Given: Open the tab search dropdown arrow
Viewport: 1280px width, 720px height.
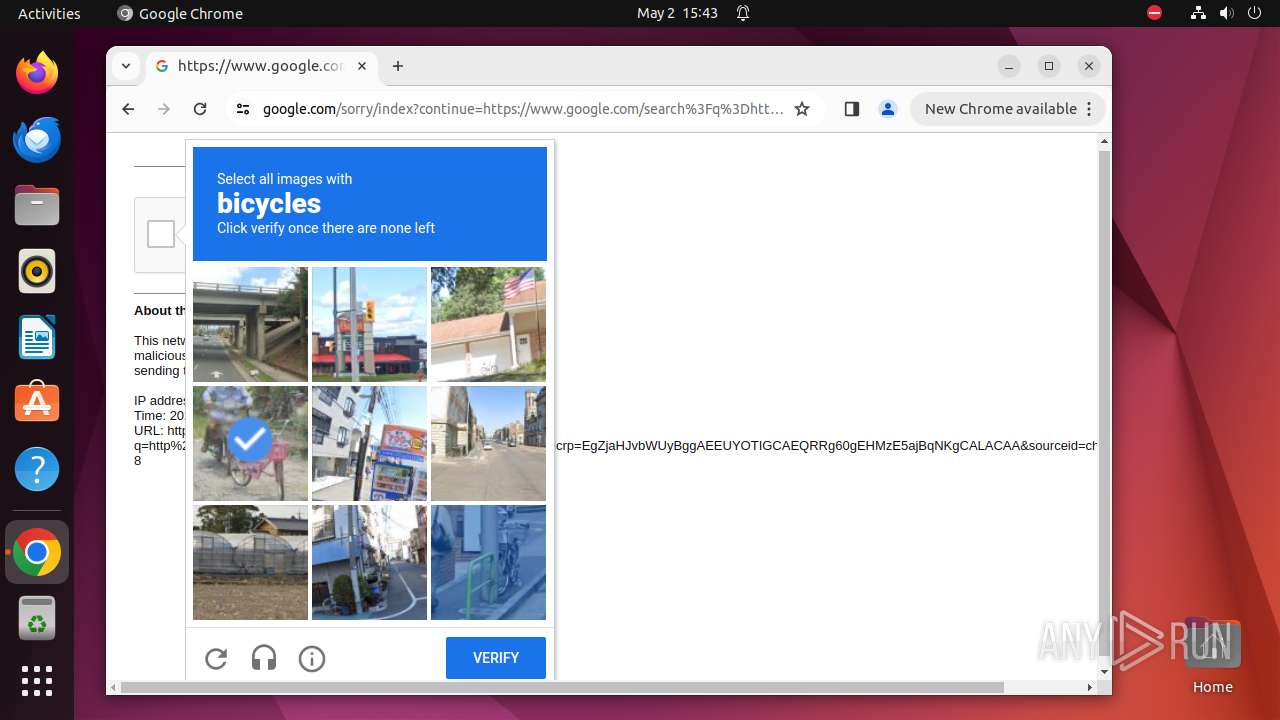Looking at the screenshot, I should (126, 66).
